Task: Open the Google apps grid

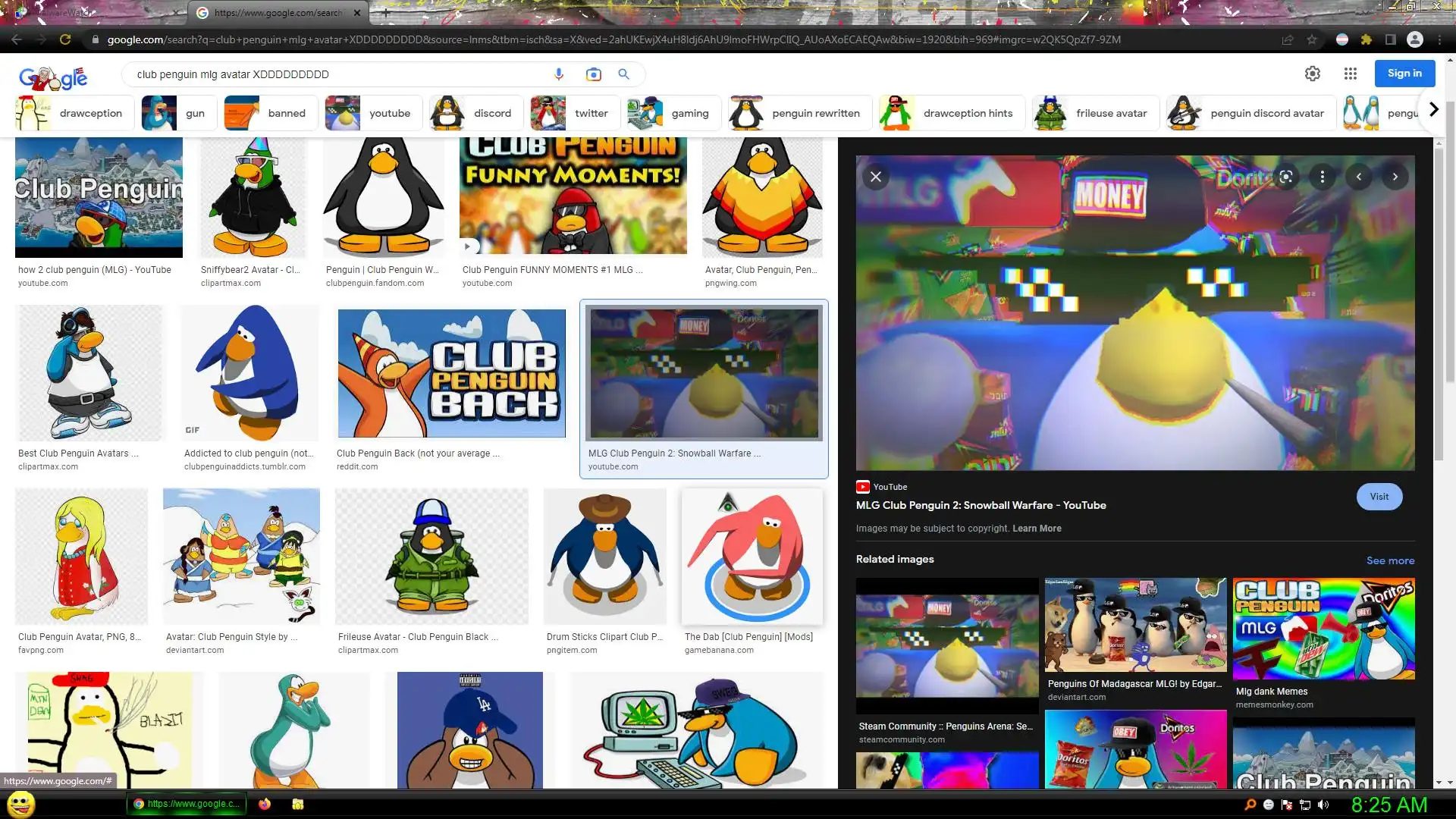Action: [x=1350, y=74]
